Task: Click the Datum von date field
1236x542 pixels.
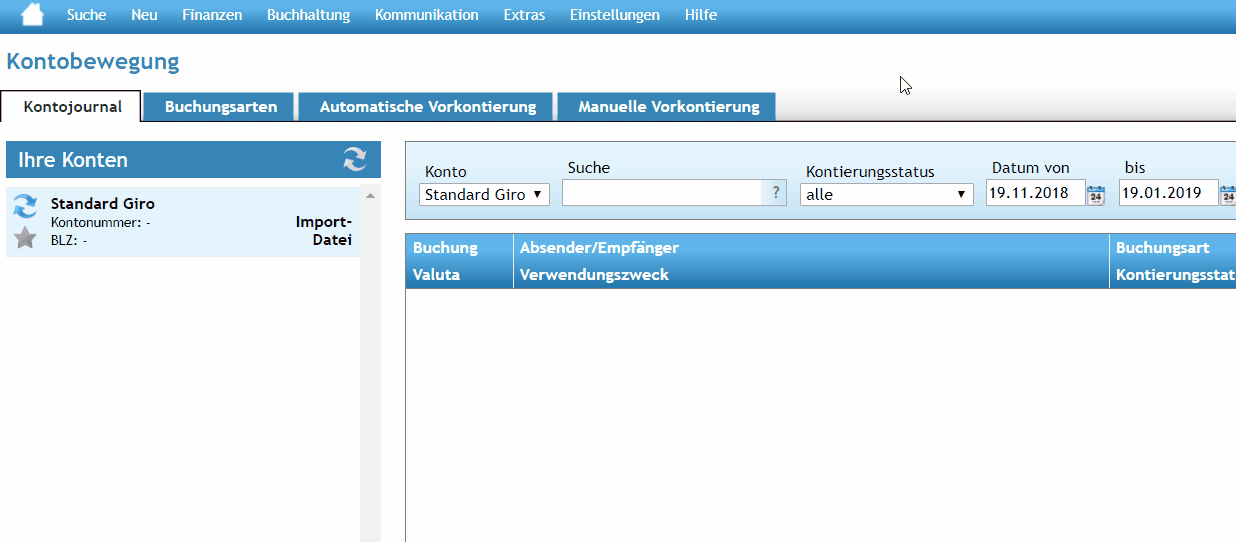Action: pos(1035,193)
